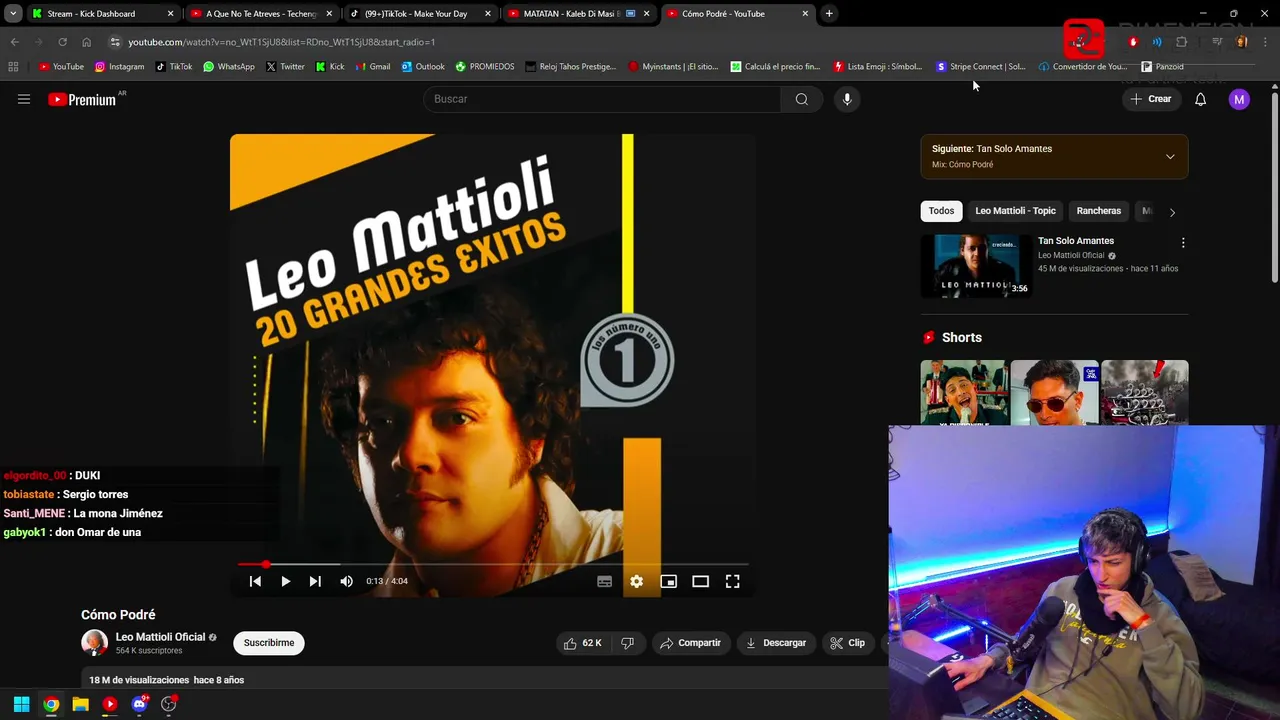Open Chrome tab search dropdown

click(13, 14)
